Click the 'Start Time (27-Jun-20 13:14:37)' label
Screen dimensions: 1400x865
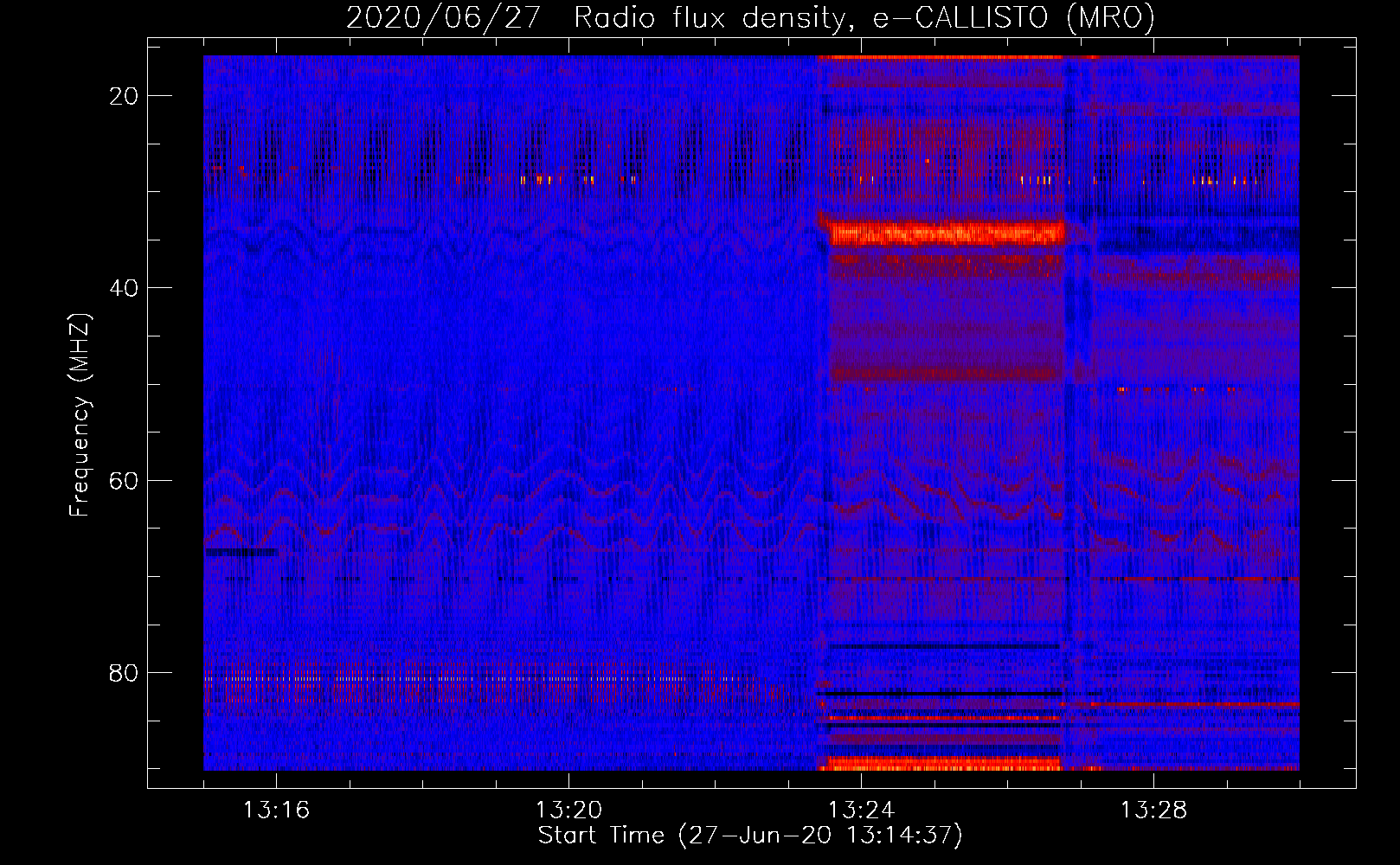coord(750,836)
